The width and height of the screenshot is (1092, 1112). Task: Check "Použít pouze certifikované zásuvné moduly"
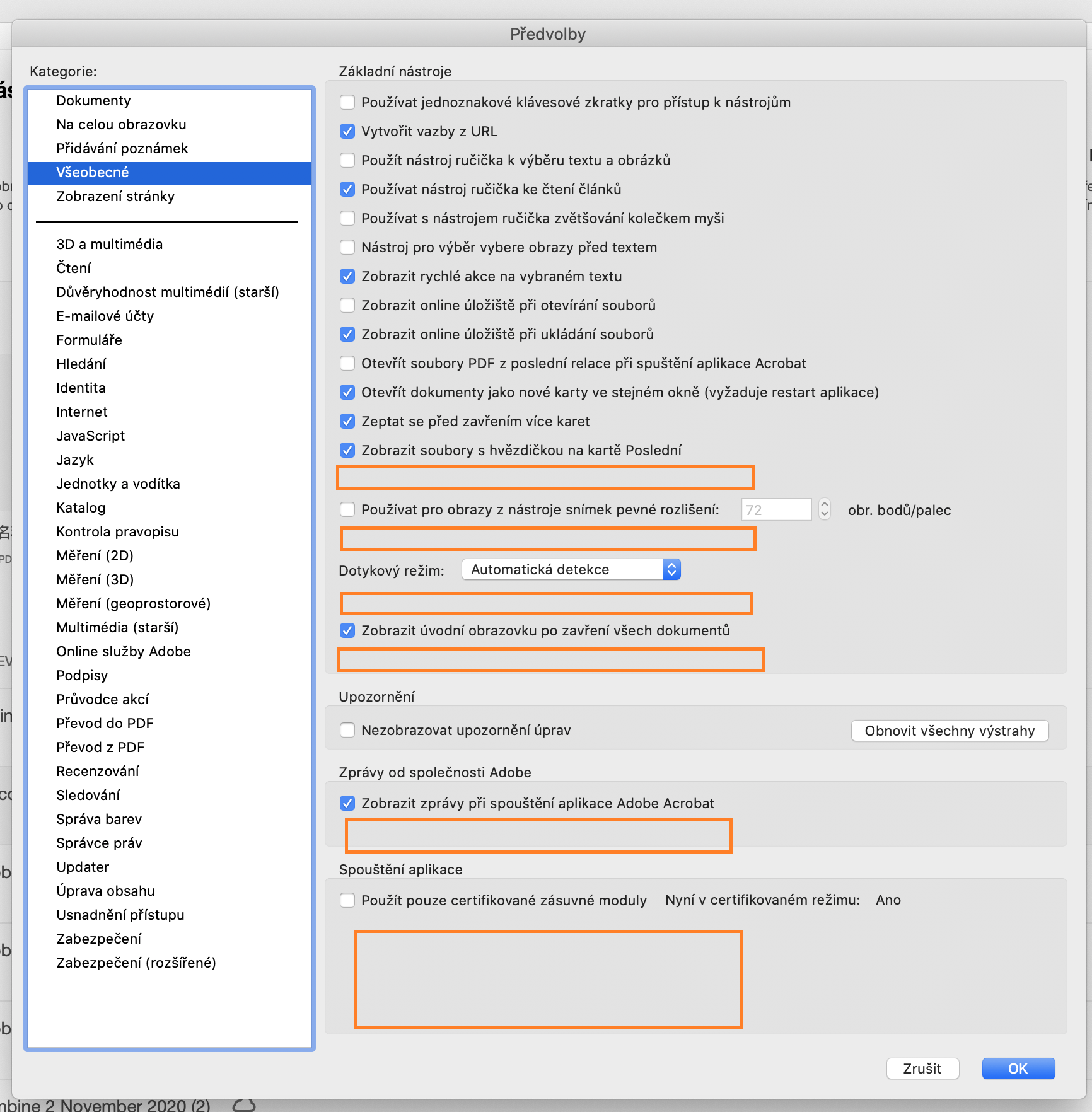pyautogui.click(x=347, y=900)
